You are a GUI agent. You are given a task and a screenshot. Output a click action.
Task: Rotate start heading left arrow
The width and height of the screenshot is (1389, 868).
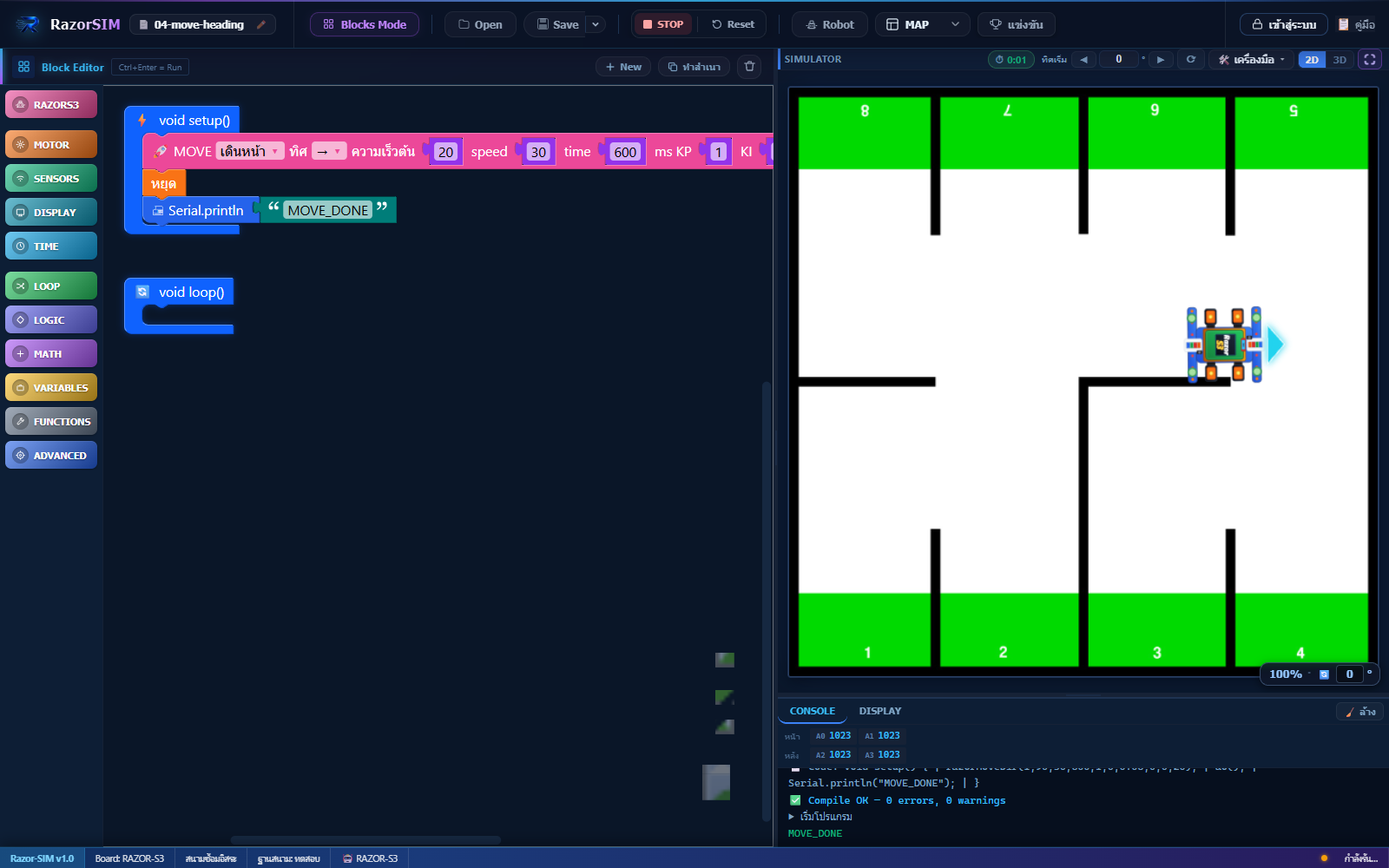tap(1083, 60)
